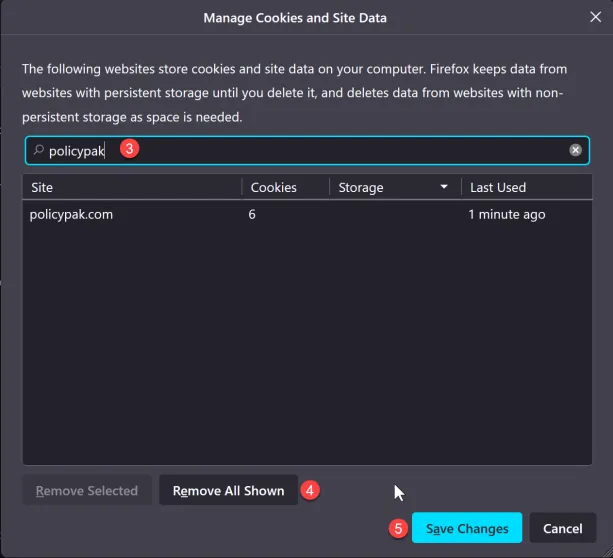Screen dimensions: 613x558
Task: Confirm with the Save Changes button
Action: 467,528
